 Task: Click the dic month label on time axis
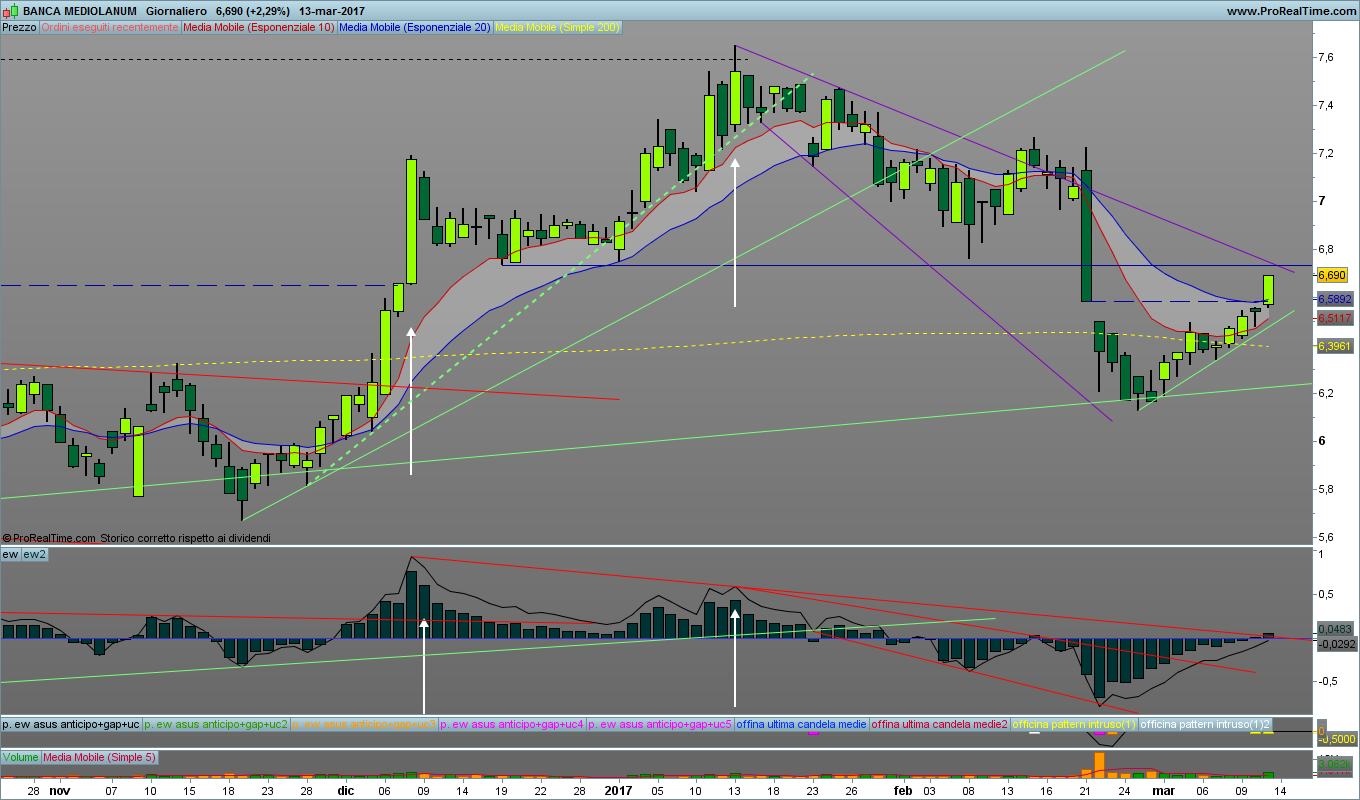[x=345, y=789]
